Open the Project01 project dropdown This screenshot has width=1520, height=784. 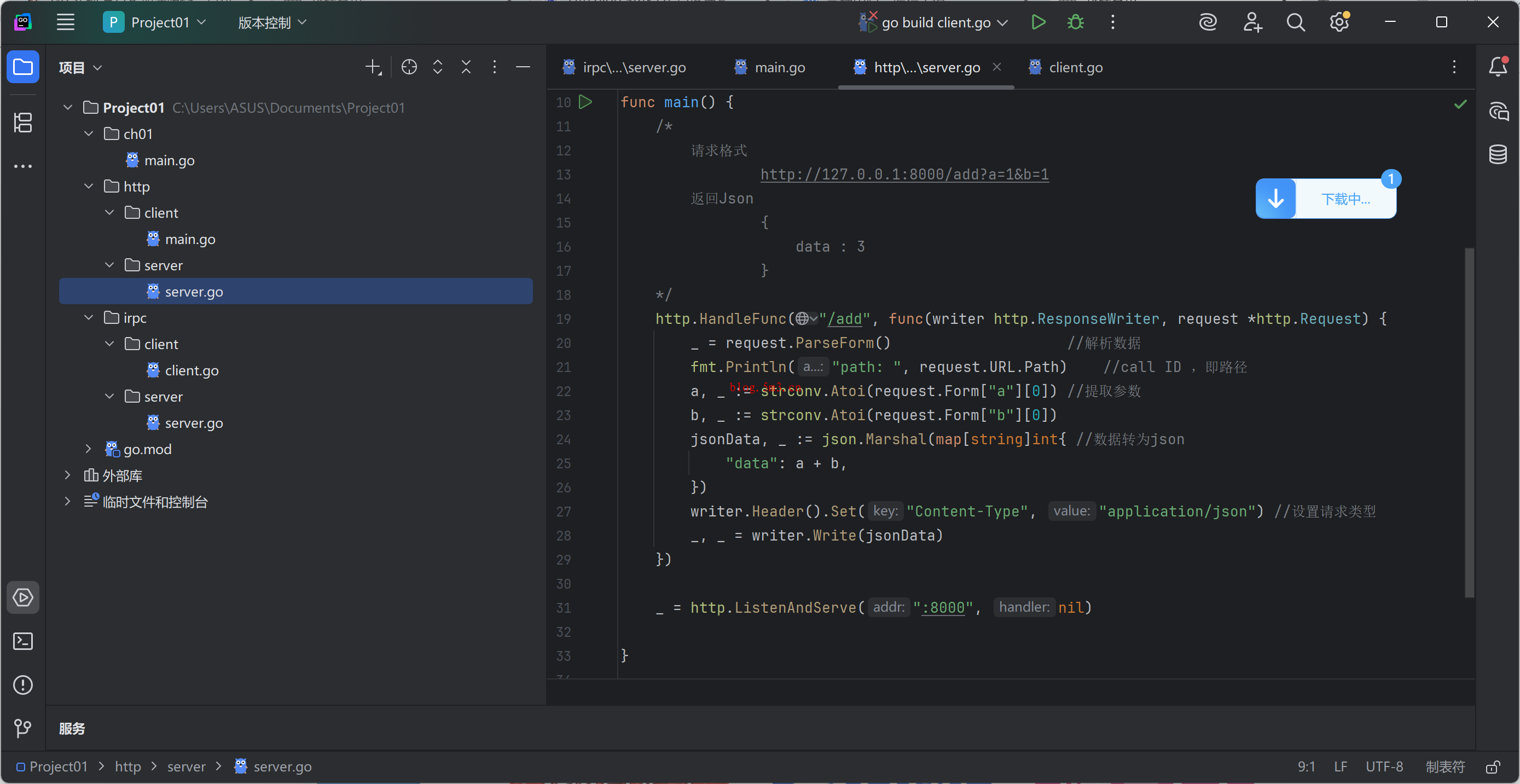[155, 22]
